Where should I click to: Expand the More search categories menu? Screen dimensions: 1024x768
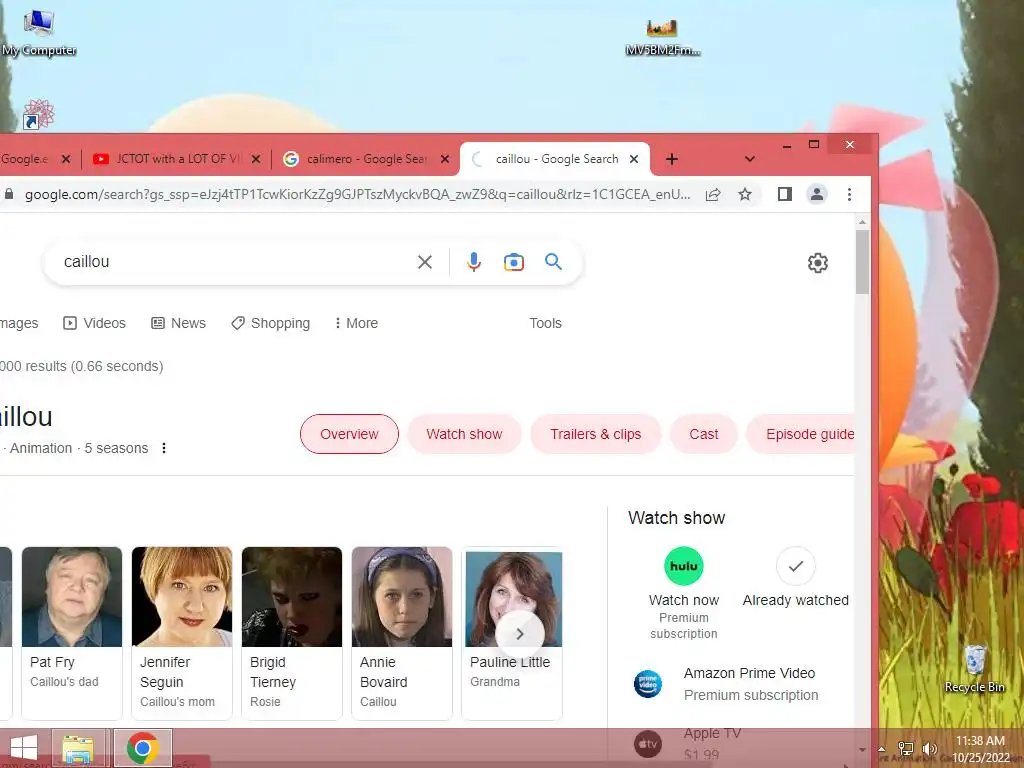[x=356, y=323]
